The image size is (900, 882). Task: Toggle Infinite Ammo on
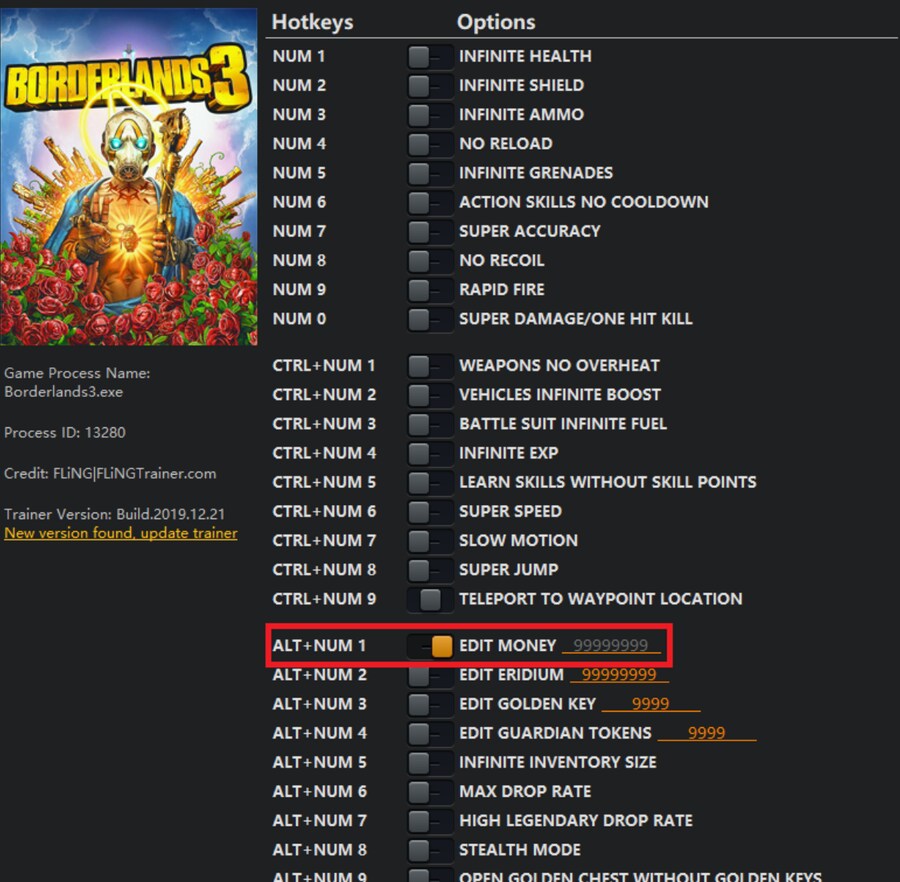click(x=429, y=114)
